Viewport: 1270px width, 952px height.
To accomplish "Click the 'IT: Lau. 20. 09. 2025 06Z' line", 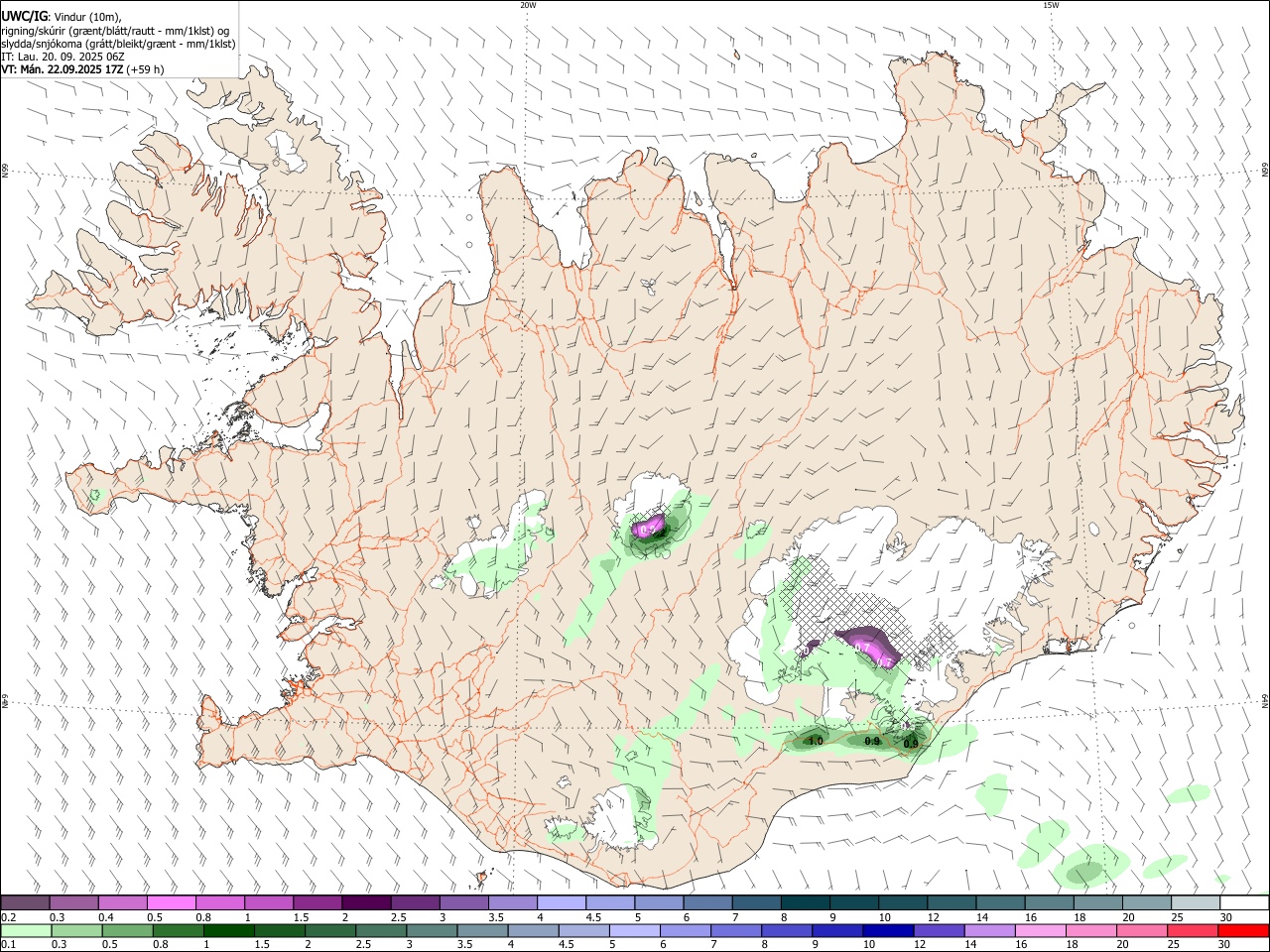I will (63, 57).
